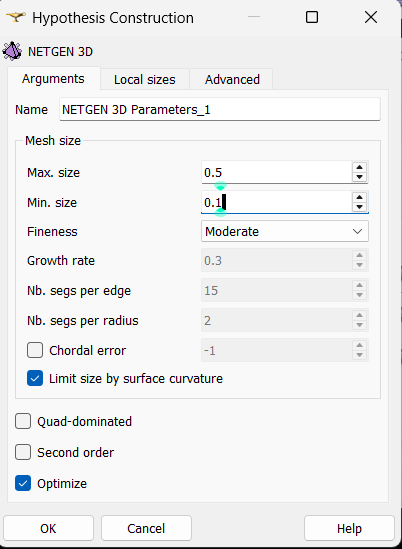Click the Growth rate label
Screen dimensions: 402x549
[x=61, y=261]
